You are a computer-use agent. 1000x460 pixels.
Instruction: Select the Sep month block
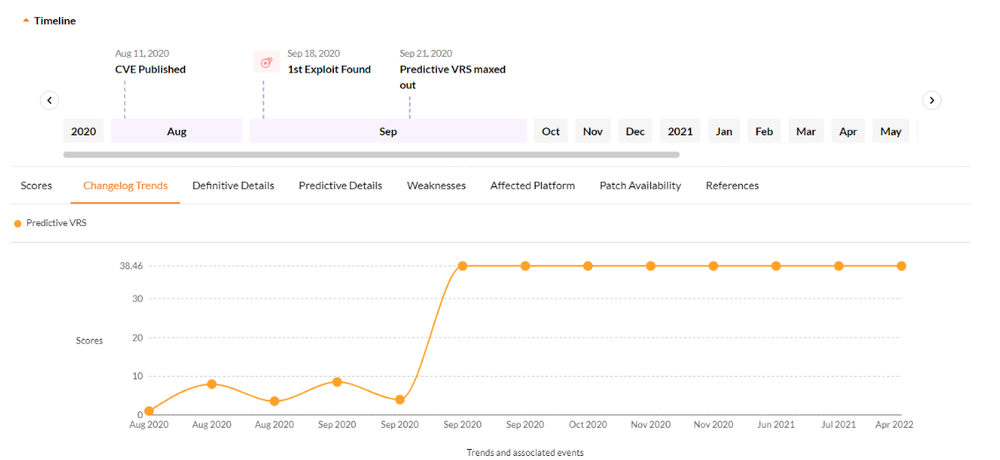point(388,131)
